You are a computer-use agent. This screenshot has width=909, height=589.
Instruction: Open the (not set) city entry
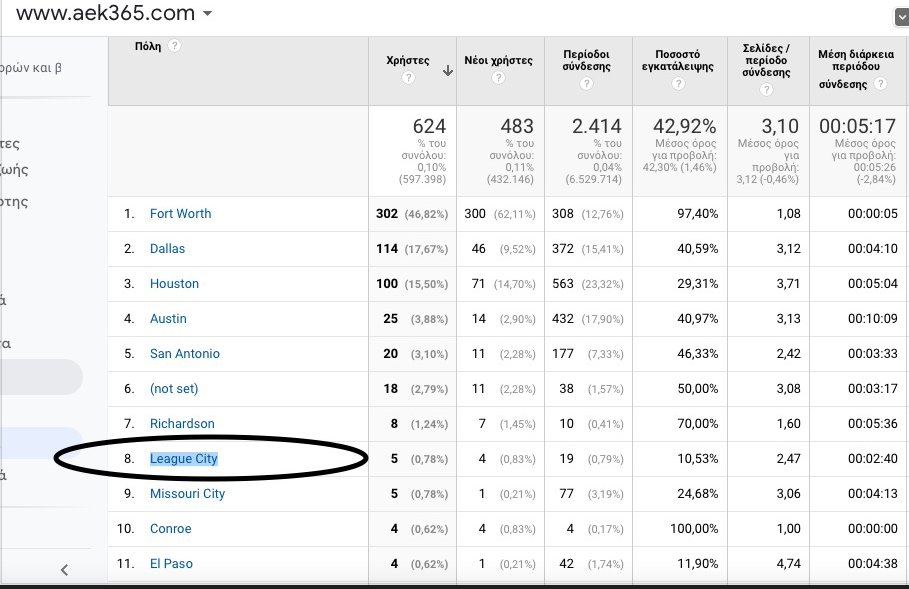click(x=174, y=388)
